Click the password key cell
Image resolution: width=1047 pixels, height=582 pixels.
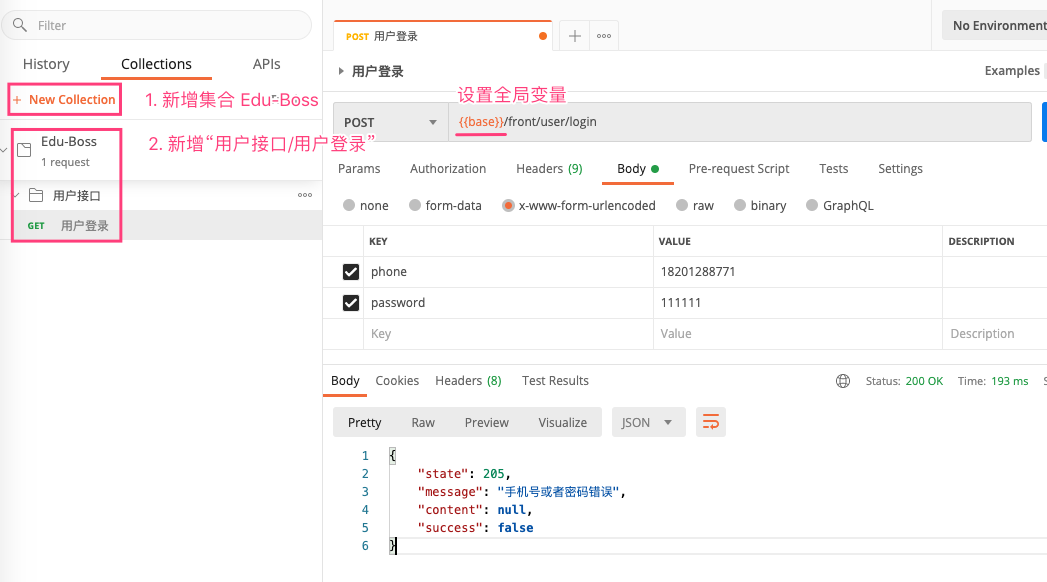pos(508,303)
